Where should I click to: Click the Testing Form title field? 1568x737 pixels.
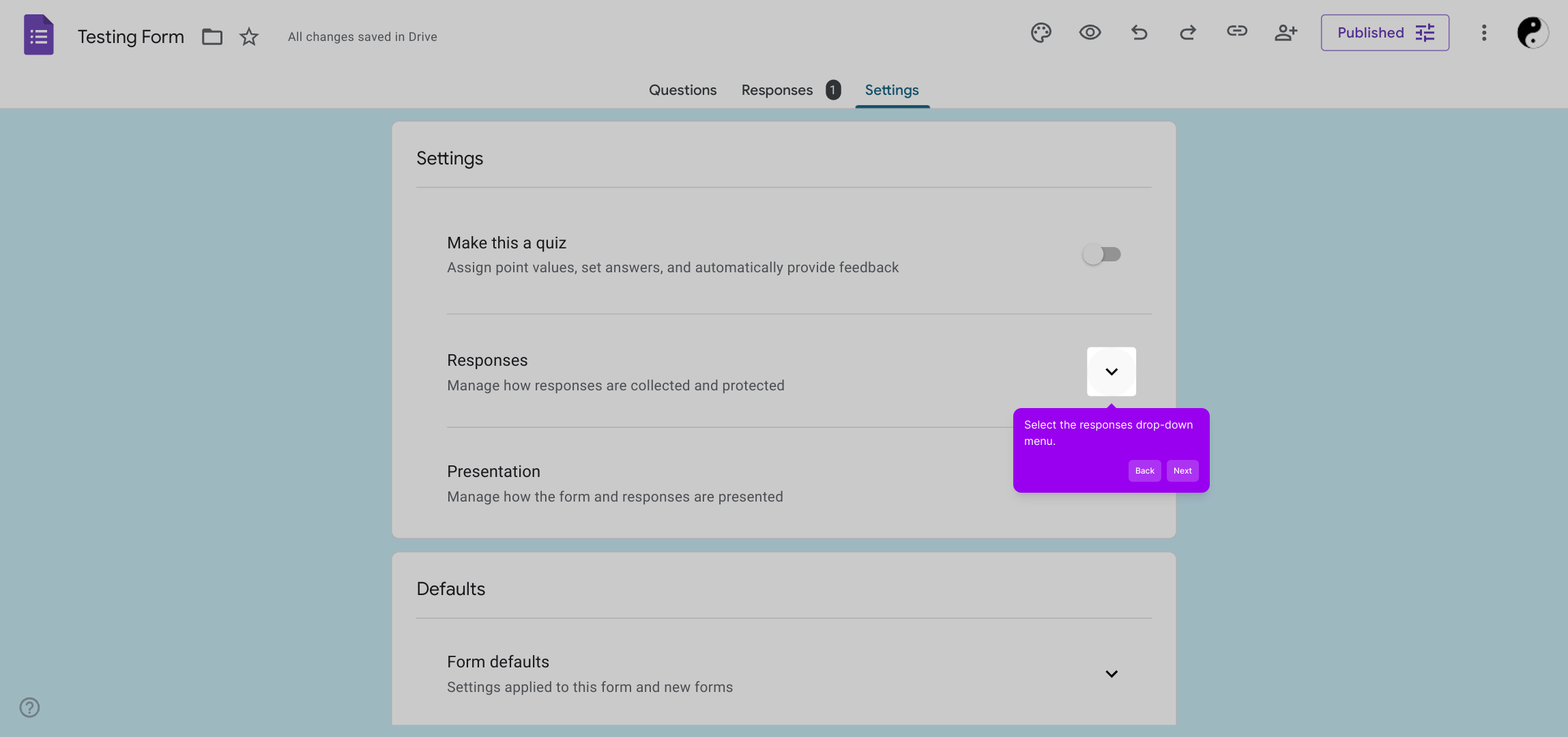point(130,37)
